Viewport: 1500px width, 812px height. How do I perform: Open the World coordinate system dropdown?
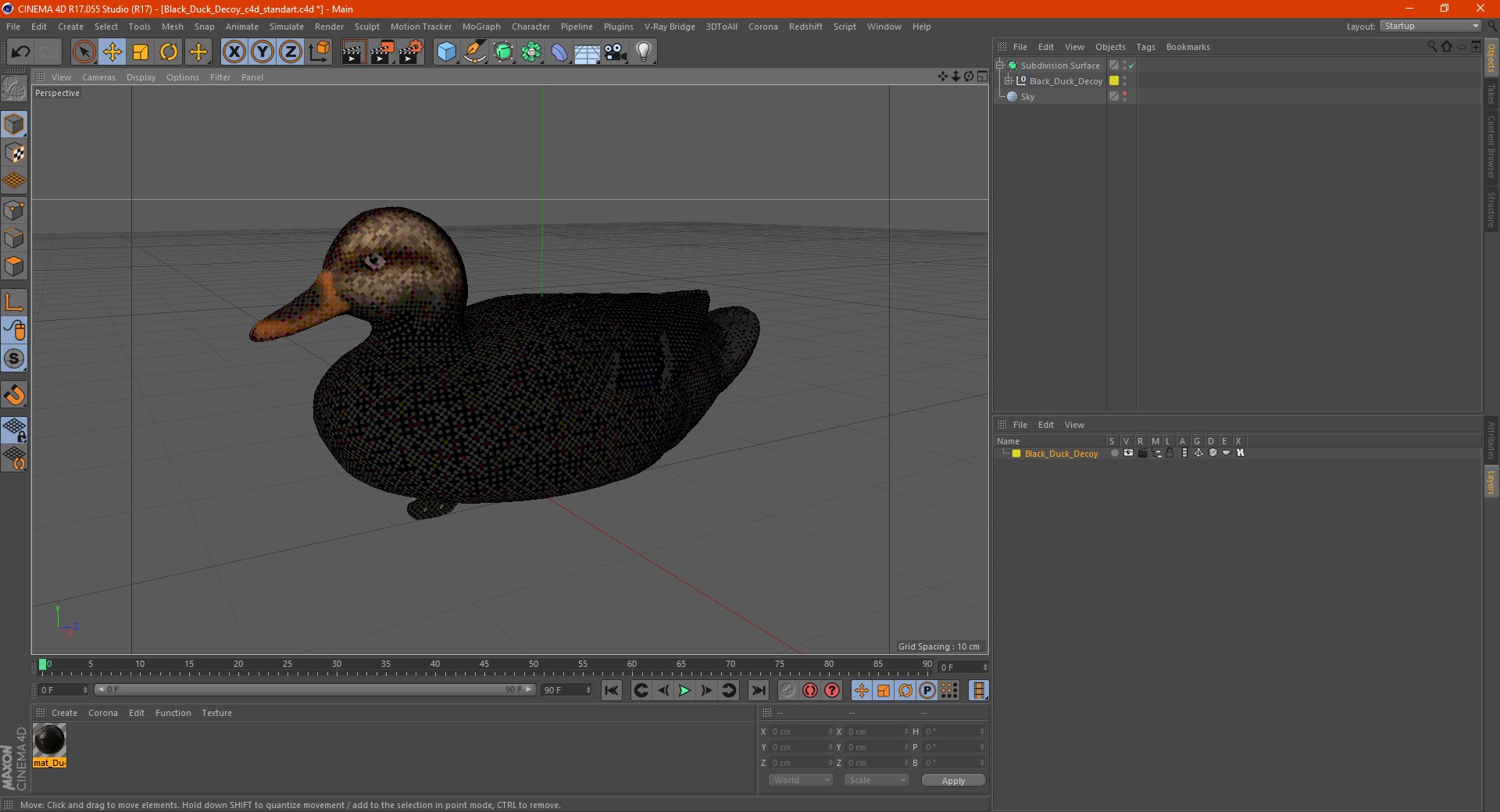[x=801, y=780]
